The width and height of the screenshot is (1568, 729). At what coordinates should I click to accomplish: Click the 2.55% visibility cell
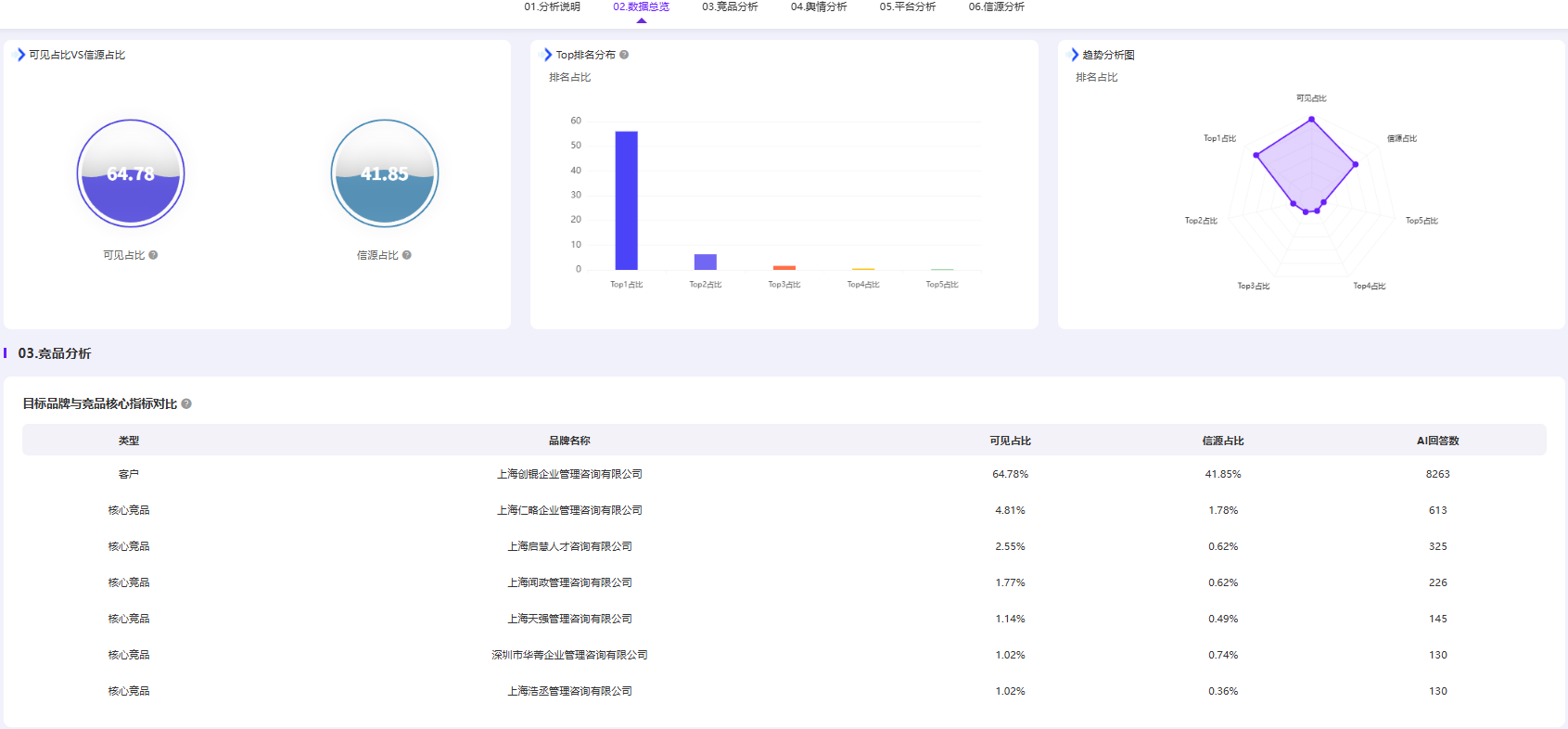1011,546
